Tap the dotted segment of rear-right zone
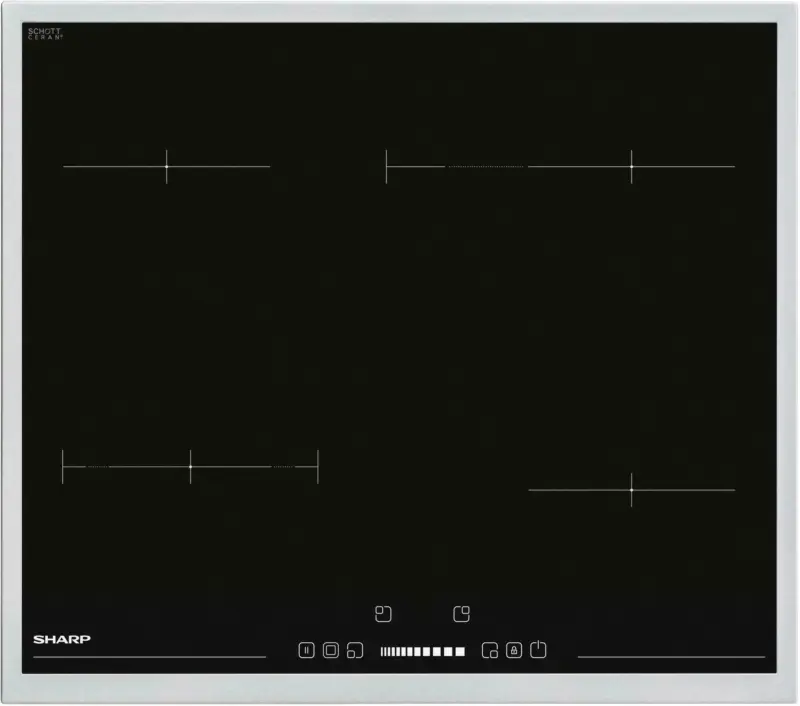 tap(486, 166)
